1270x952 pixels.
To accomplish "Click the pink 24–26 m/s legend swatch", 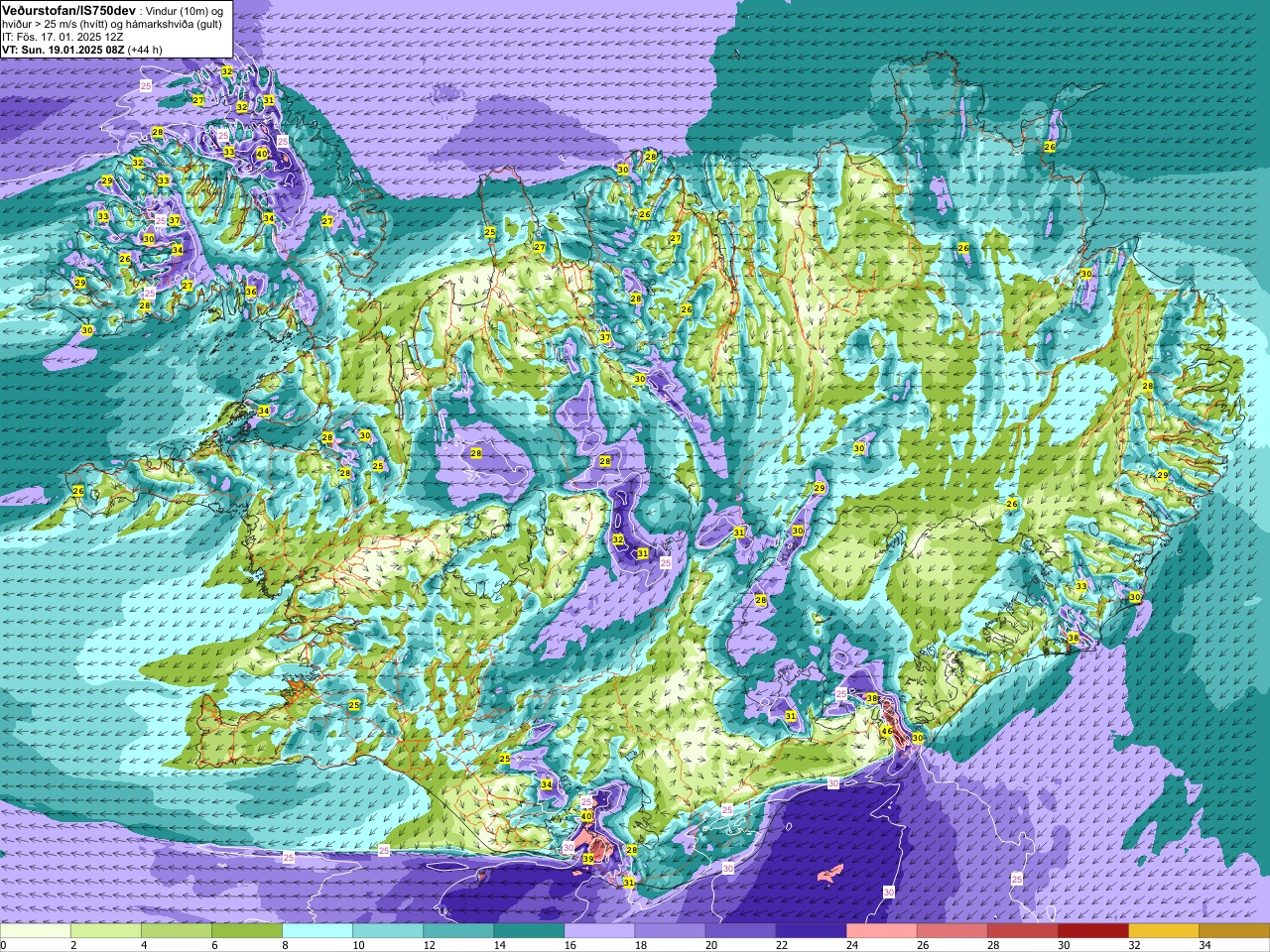I will click(881, 932).
